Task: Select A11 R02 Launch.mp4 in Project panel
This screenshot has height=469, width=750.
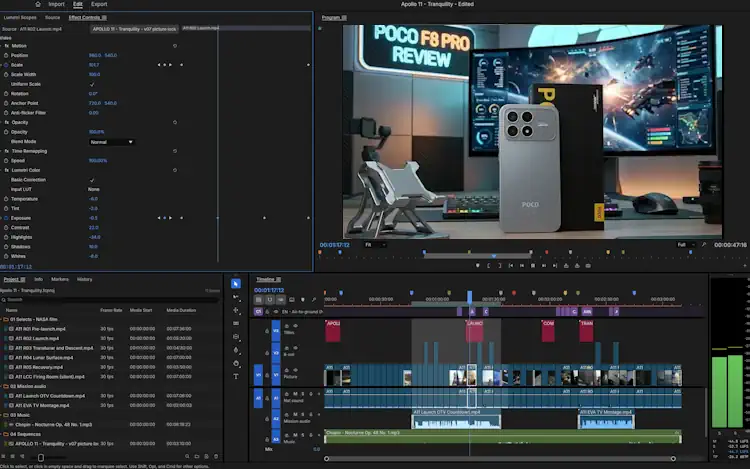Action: pos(37,338)
